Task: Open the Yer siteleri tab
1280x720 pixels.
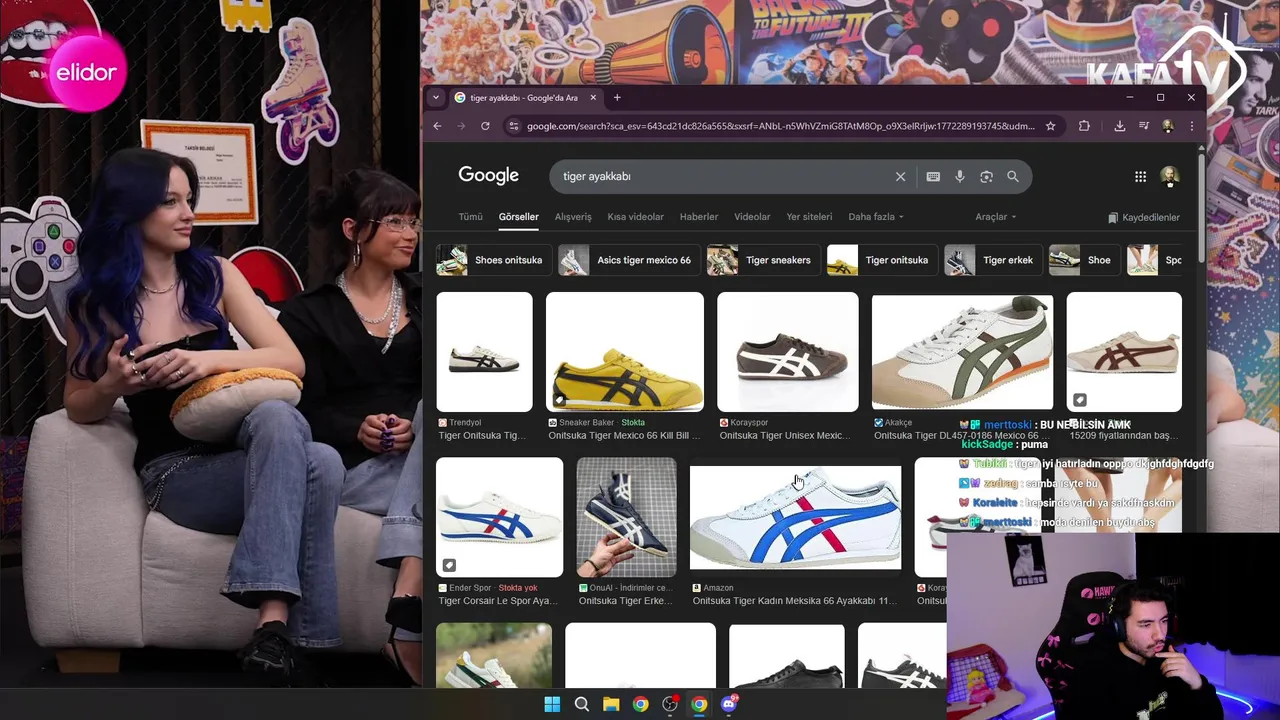Action: [809, 217]
